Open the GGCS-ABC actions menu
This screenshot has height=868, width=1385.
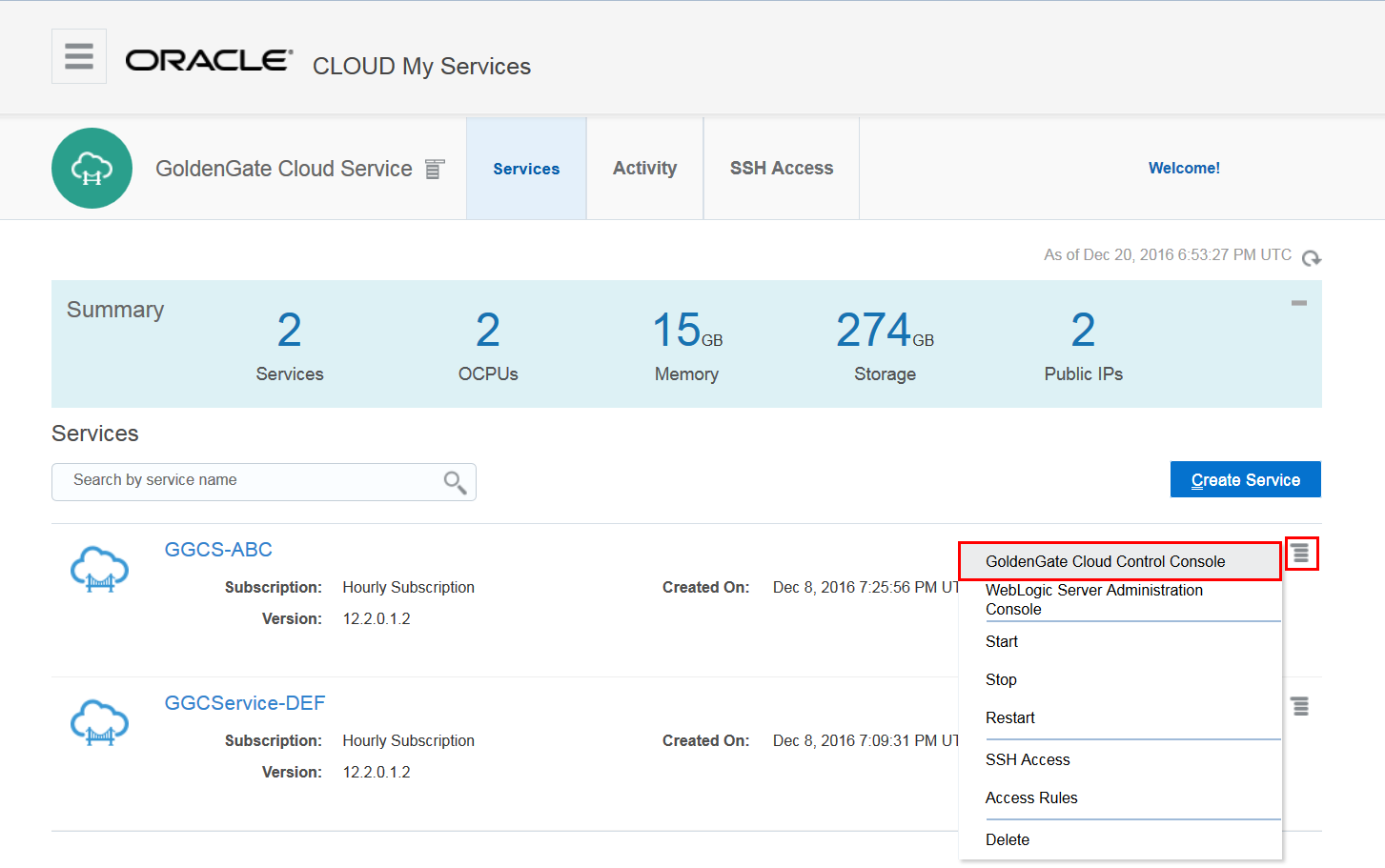click(1301, 553)
